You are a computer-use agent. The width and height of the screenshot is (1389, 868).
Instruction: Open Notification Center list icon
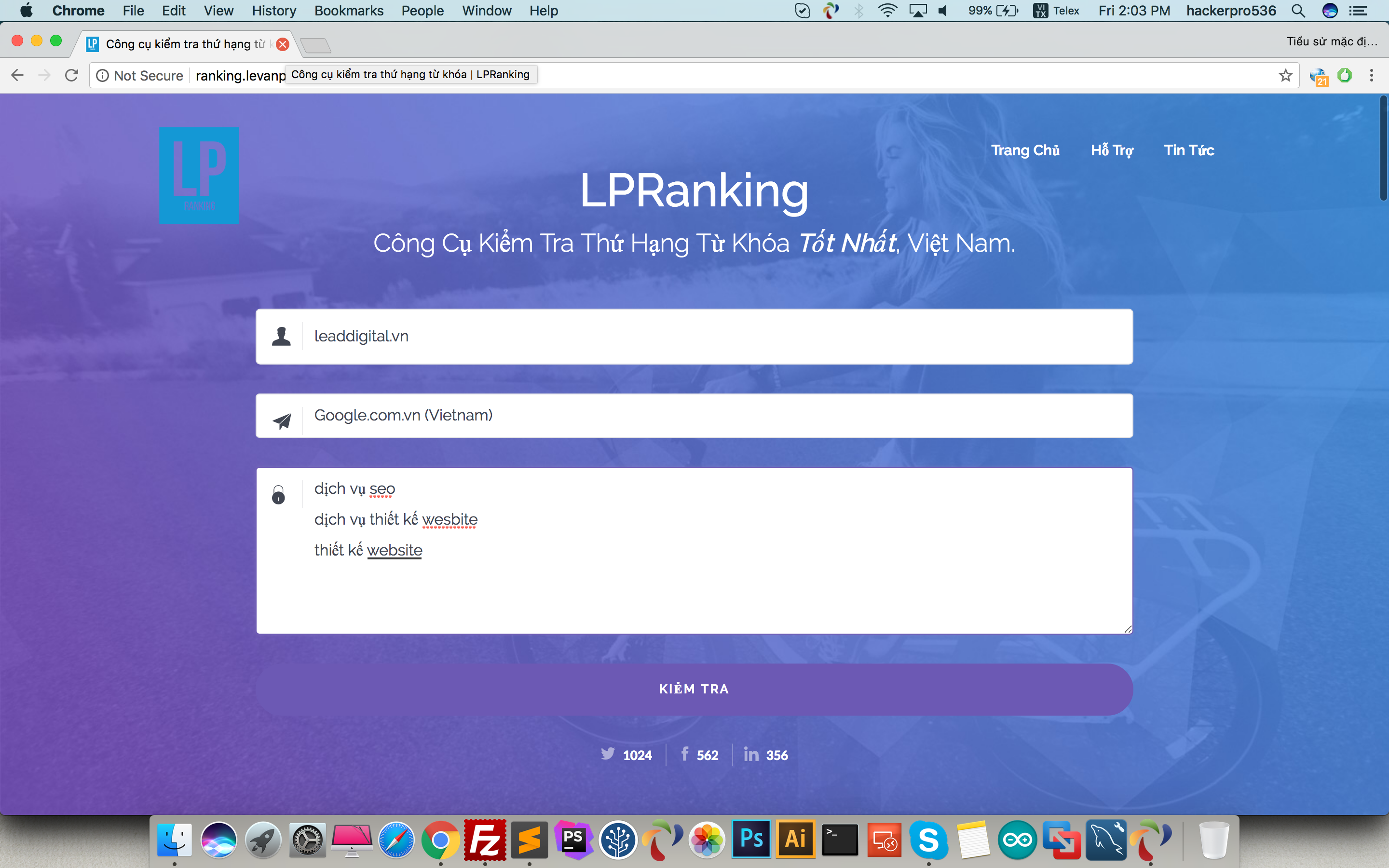click(x=1358, y=11)
